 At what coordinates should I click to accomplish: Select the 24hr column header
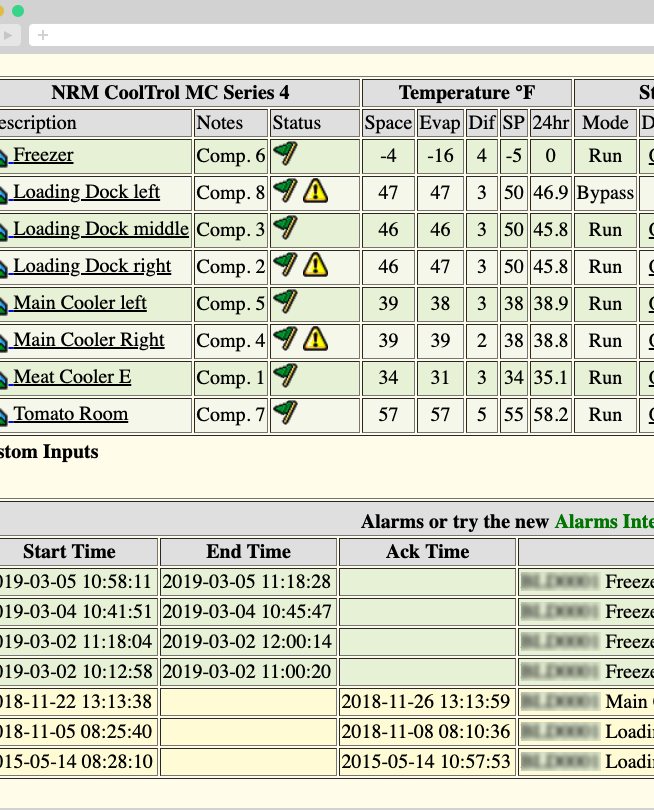tap(551, 123)
